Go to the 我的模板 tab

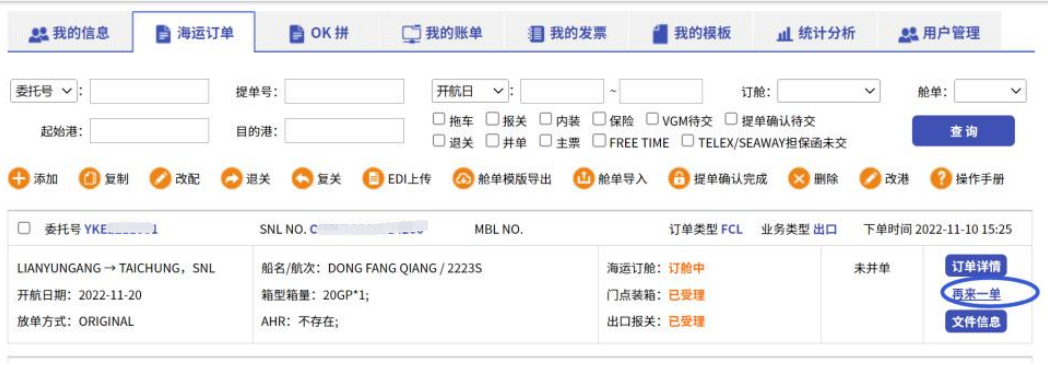click(691, 33)
